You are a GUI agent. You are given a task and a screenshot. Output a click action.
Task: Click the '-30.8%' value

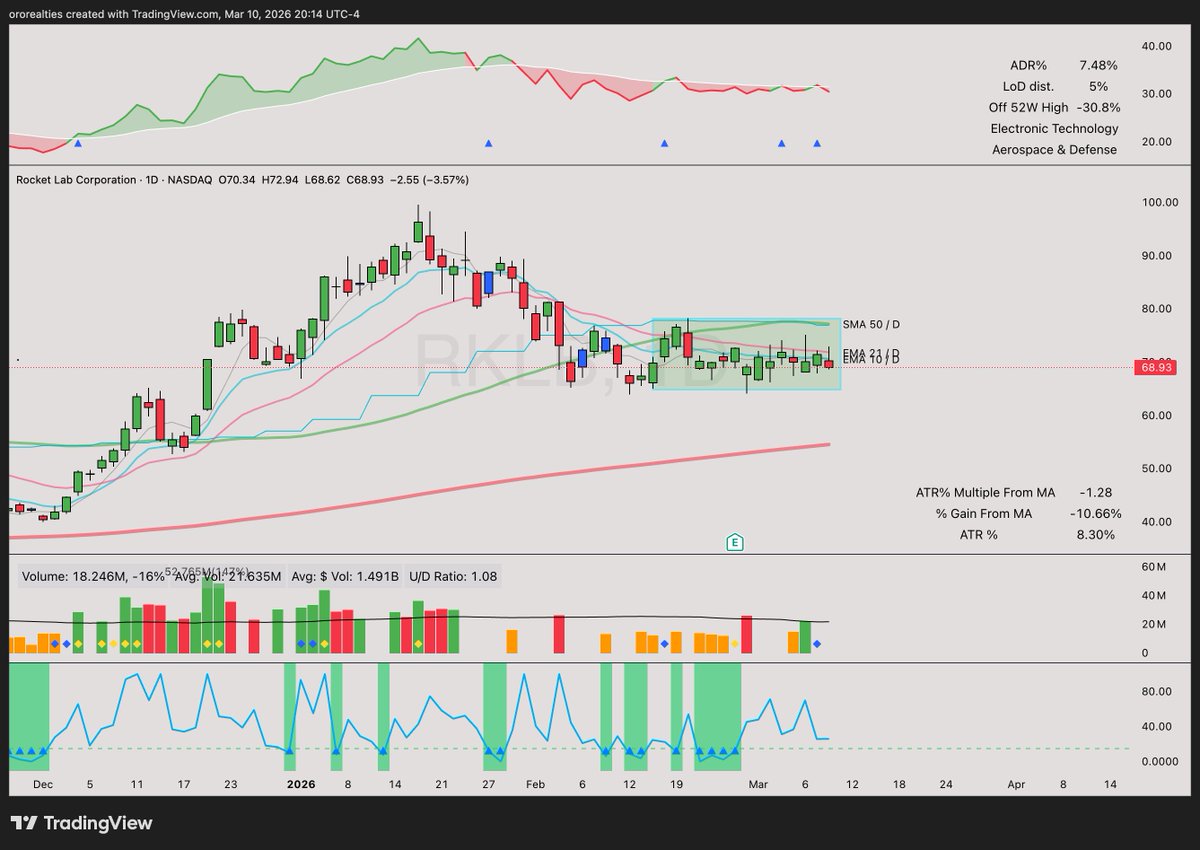1099,107
